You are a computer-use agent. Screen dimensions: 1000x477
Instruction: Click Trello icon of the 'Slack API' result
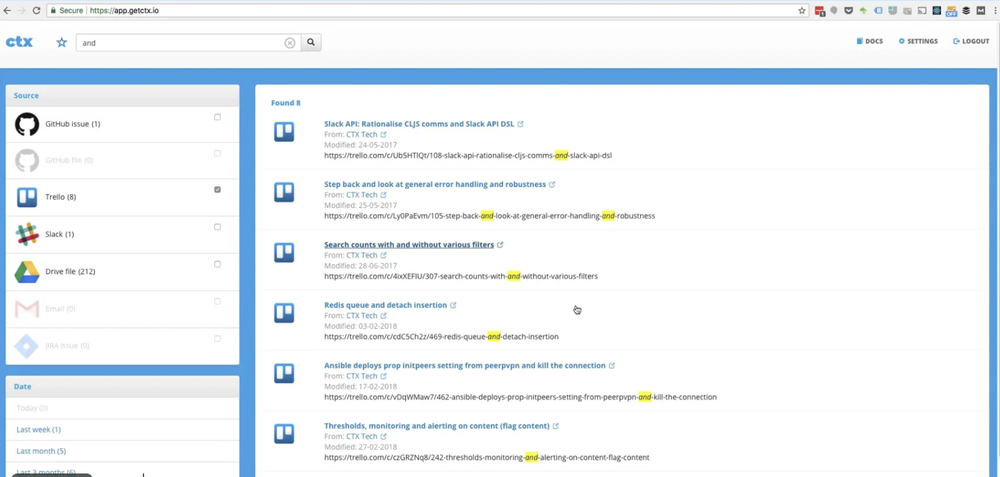point(284,132)
